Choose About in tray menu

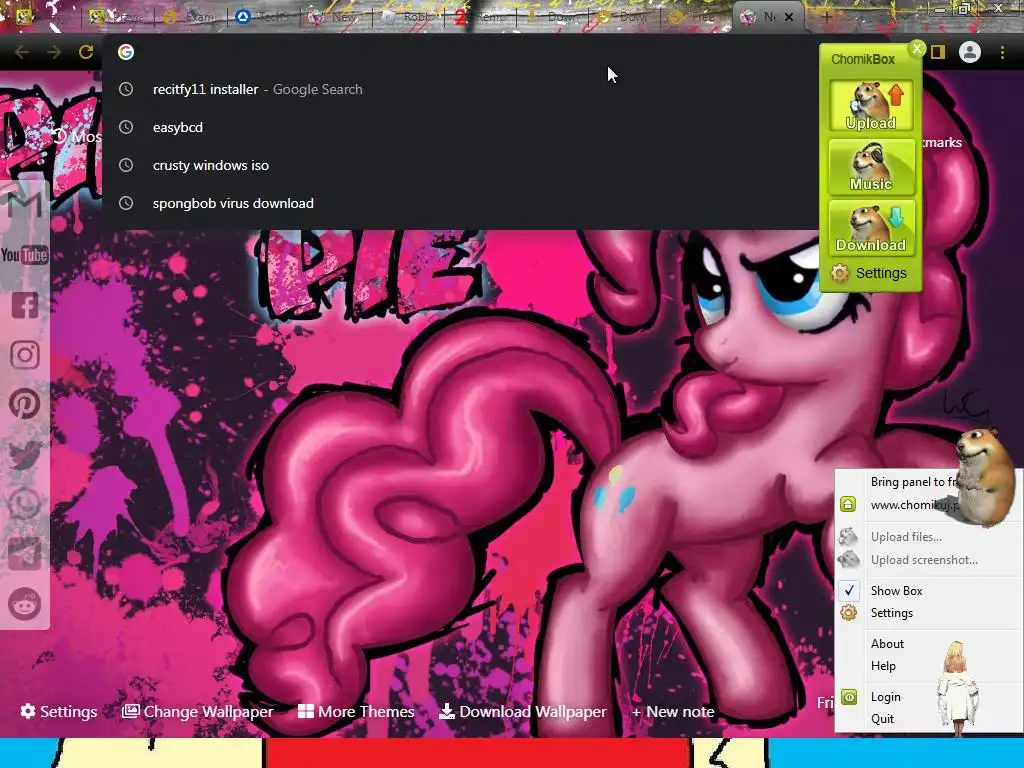tap(927, 644)
